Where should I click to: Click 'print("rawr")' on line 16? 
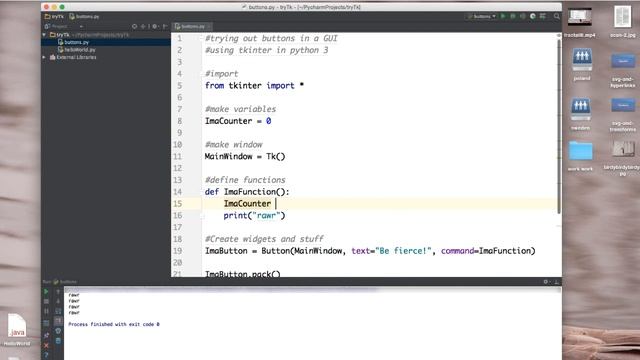pos(254,215)
